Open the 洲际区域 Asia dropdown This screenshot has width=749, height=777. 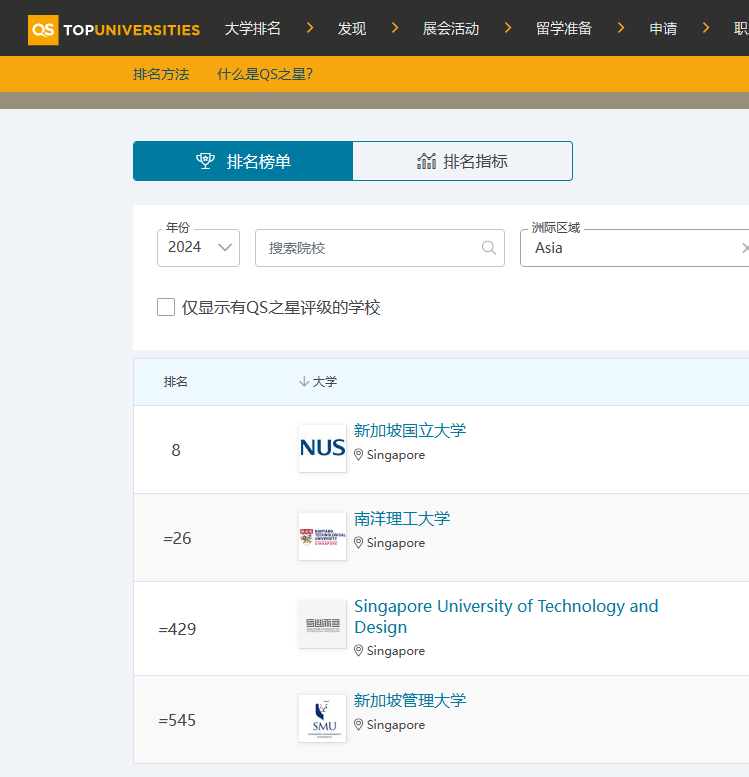634,248
